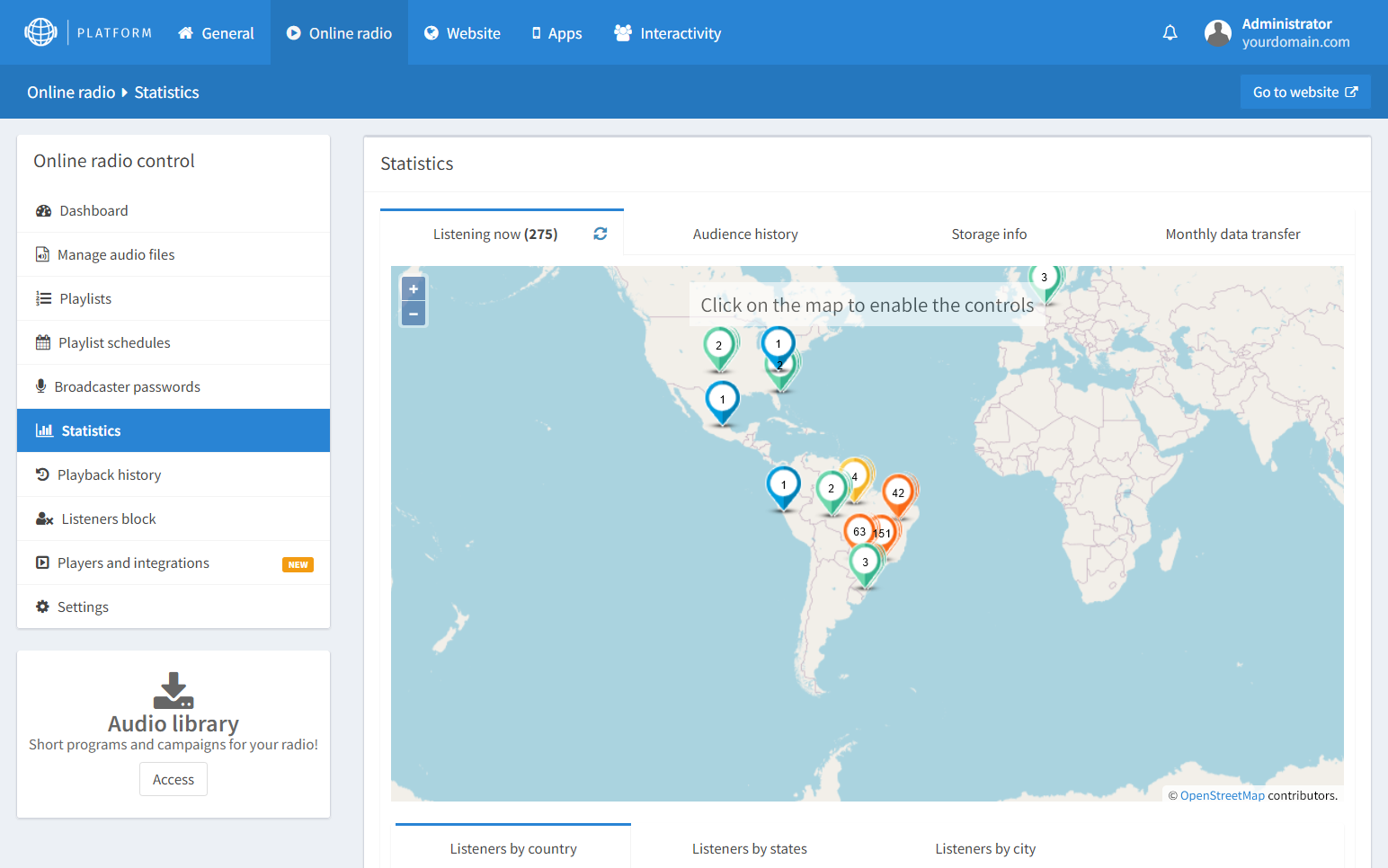Open the notifications bell
Image resolution: width=1388 pixels, height=868 pixels.
(1170, 32)
